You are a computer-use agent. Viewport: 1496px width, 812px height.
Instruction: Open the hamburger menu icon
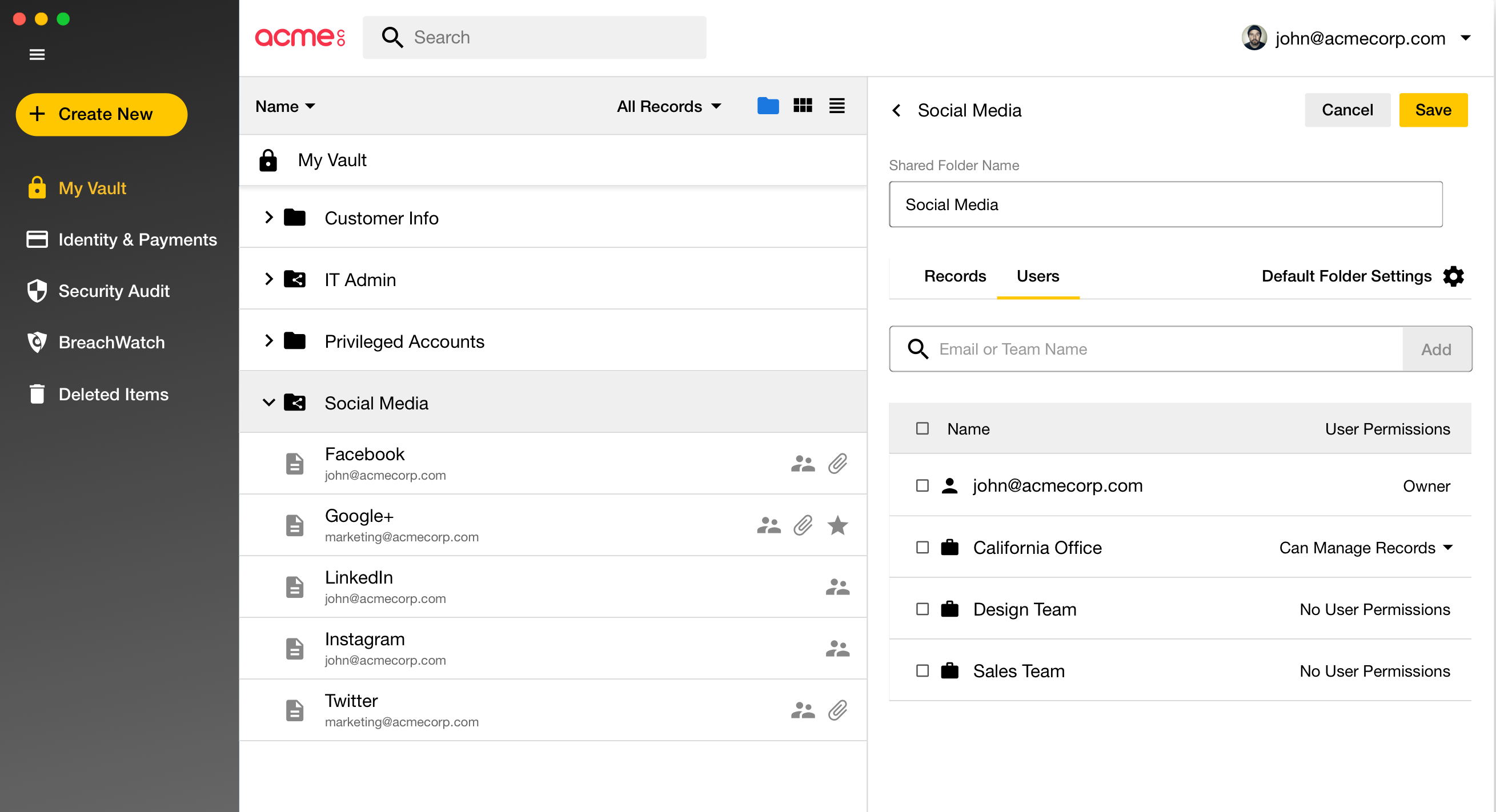[x=37, y=55]
